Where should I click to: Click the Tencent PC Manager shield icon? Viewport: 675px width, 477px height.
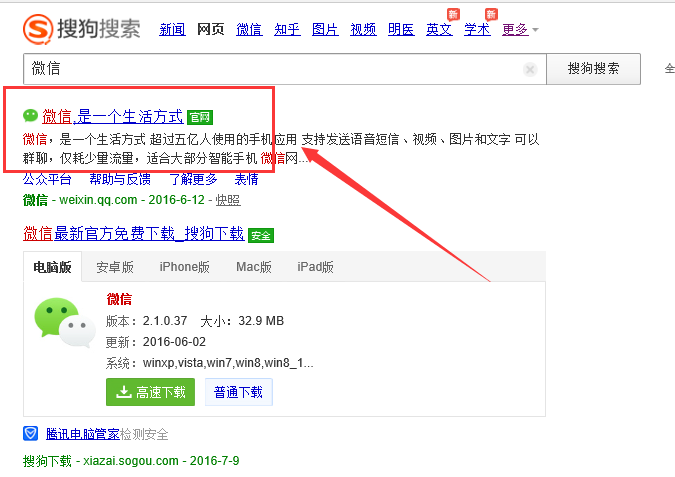[x=31, y=434]
